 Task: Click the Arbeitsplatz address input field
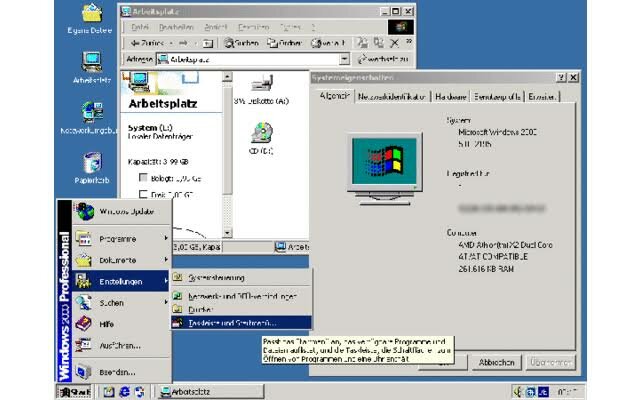248,59
